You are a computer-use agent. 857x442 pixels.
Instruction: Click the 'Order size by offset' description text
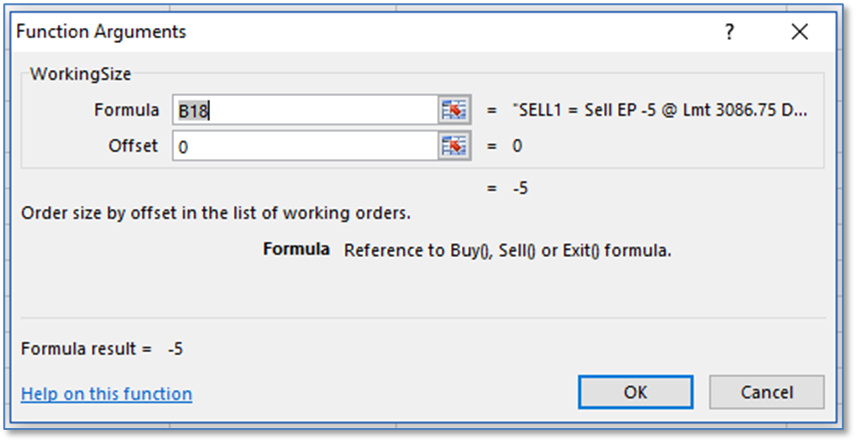(x=216, y=213)
